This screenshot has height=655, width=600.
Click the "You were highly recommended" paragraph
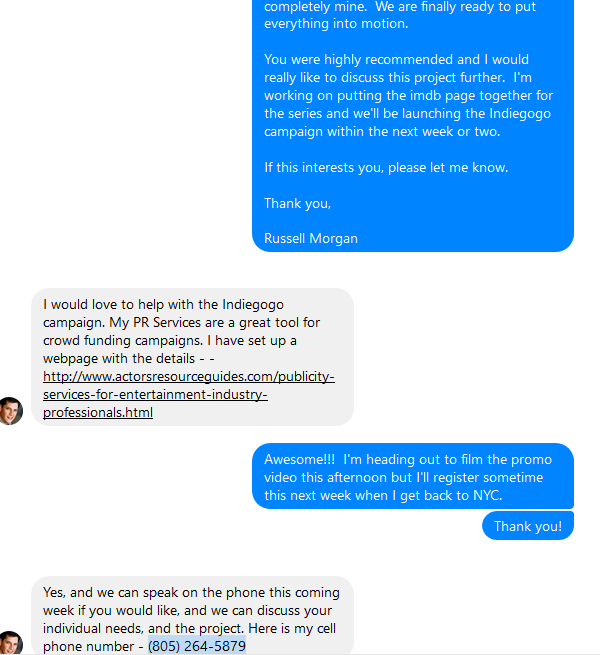(408, 95)
